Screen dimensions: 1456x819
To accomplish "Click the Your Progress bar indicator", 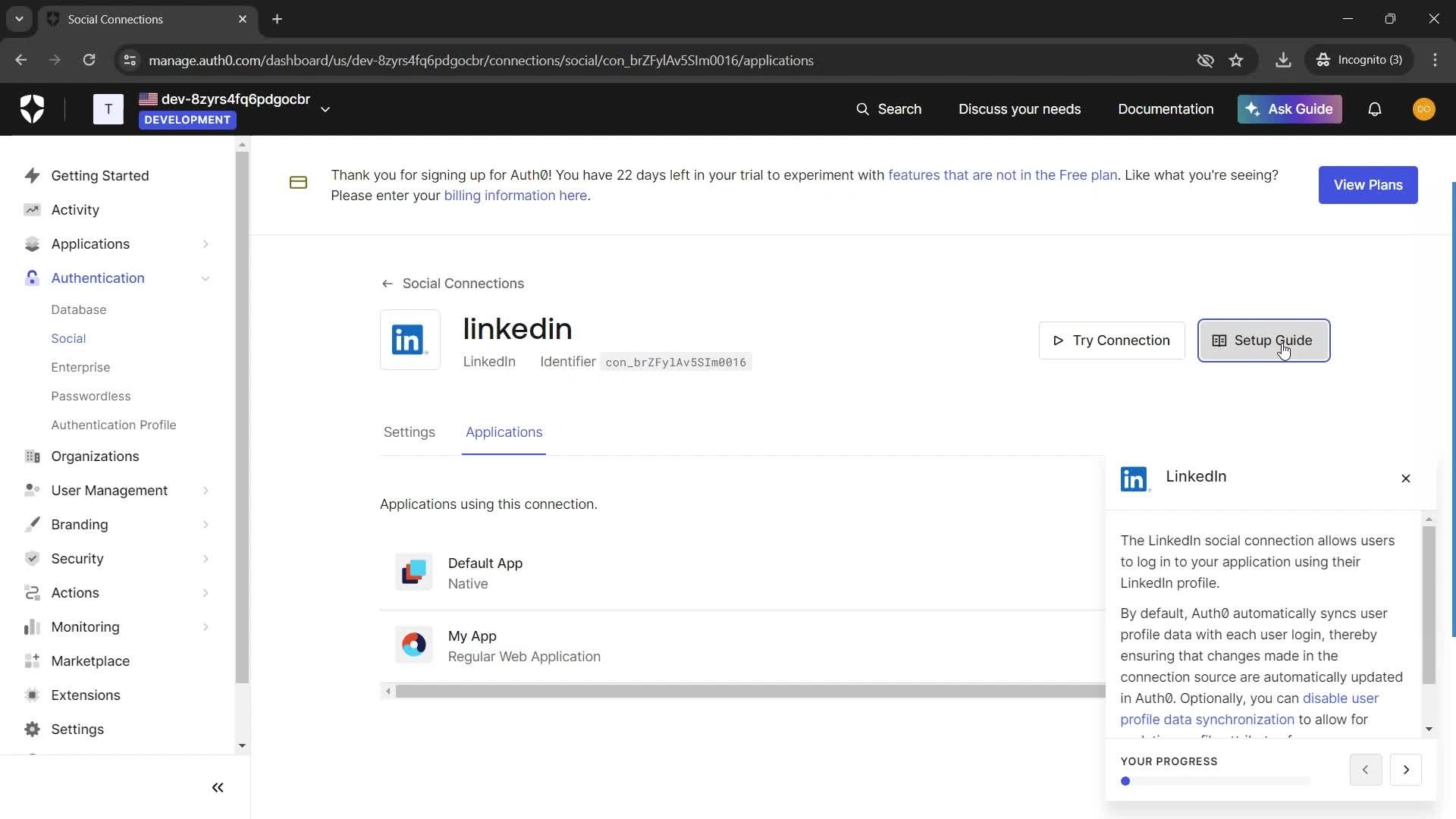I will [1215, 781].
